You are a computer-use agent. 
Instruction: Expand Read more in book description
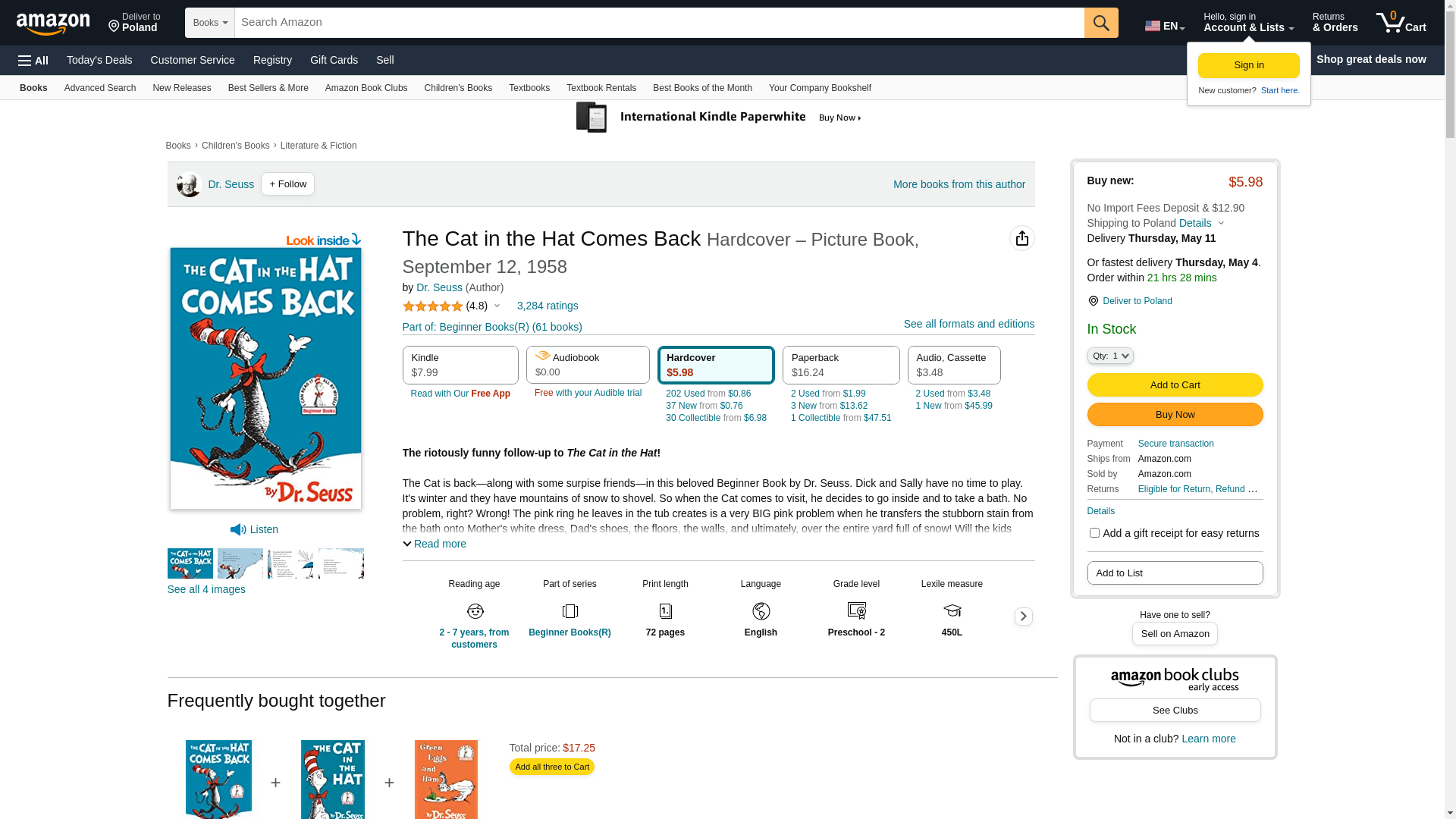(x=435, y=544)
